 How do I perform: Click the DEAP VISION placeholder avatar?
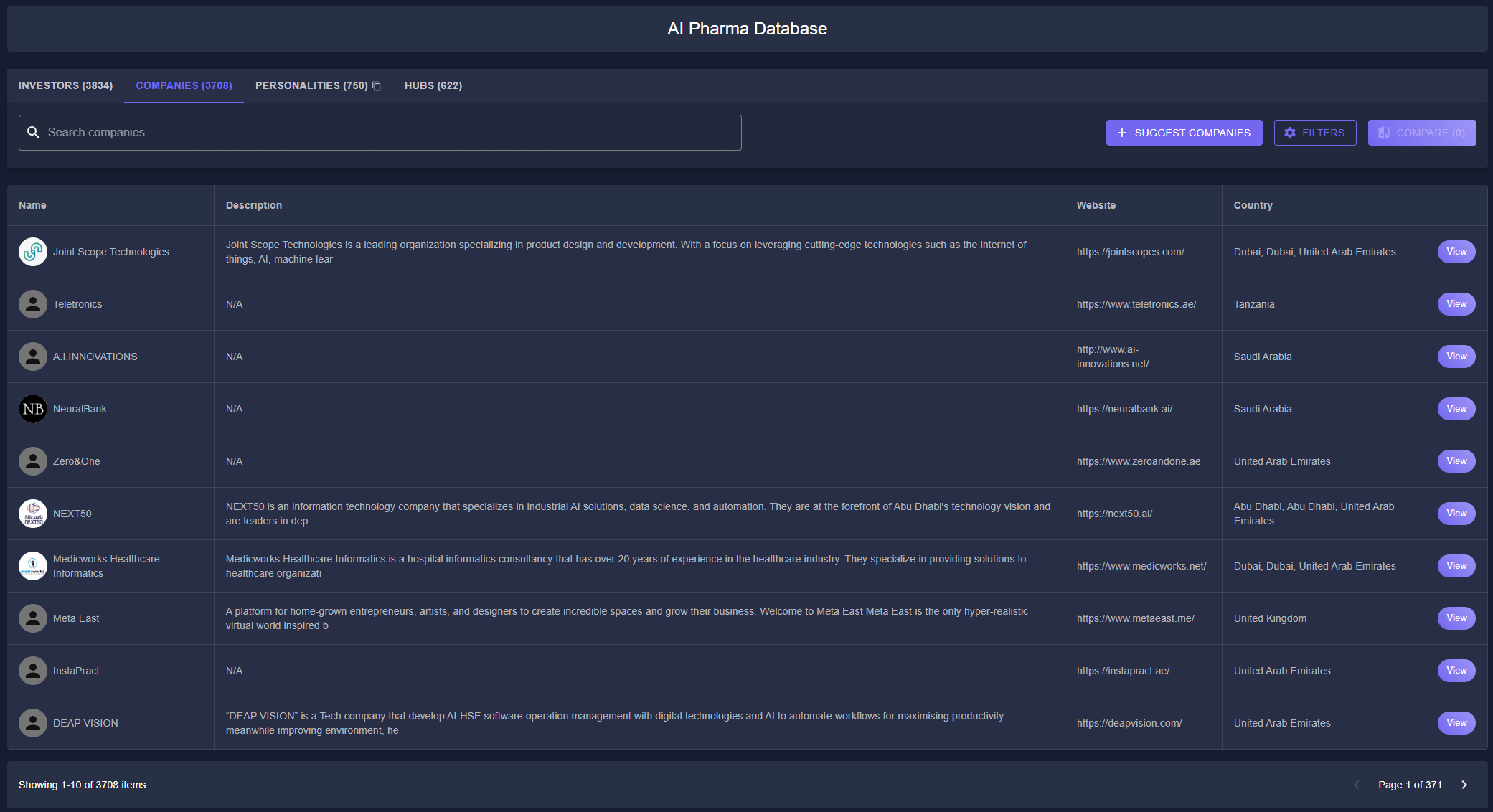[33, 723]
